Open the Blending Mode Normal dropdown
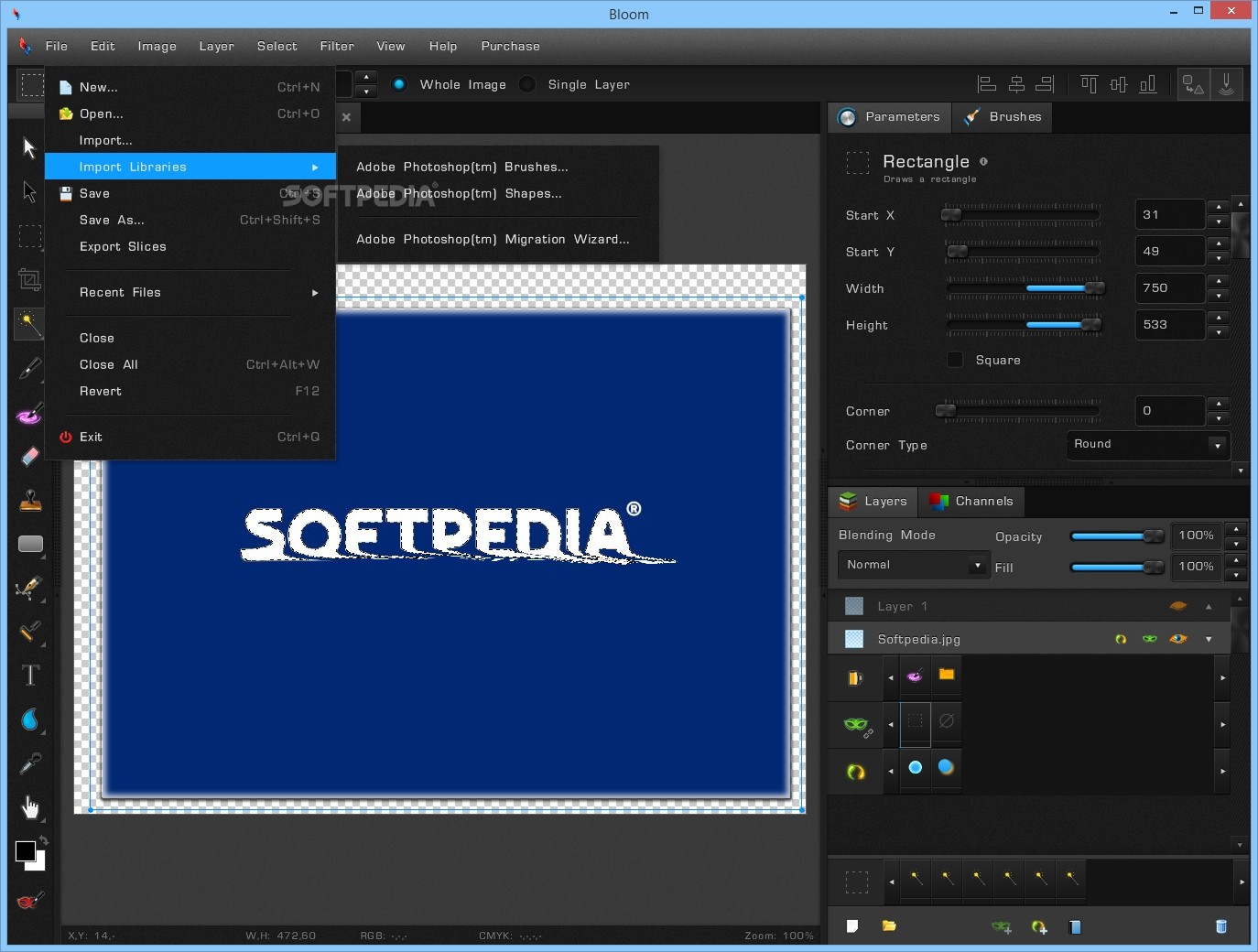This screenshot has height=952, width=1258. point(912,565)
